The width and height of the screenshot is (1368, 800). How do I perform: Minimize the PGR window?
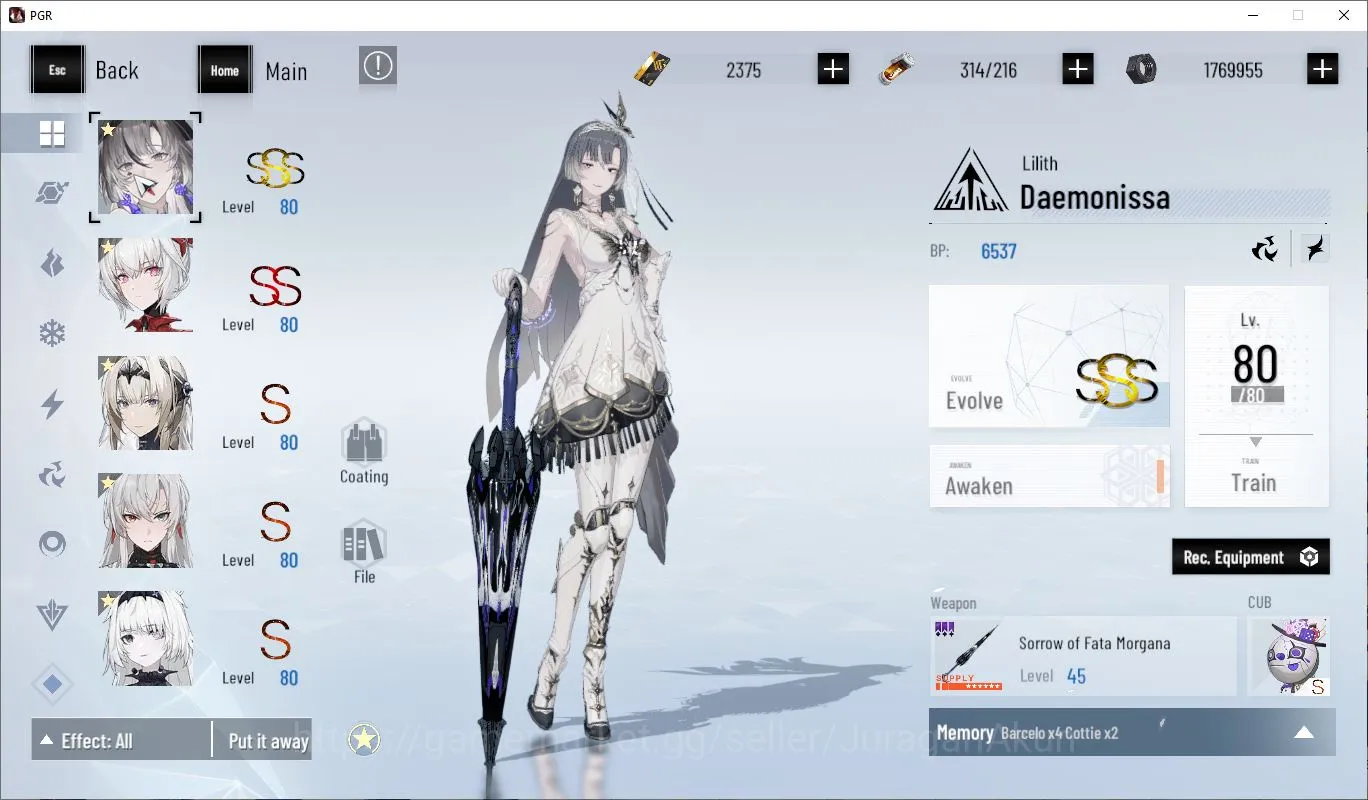pyautogui.click(x=1253, y=15)
